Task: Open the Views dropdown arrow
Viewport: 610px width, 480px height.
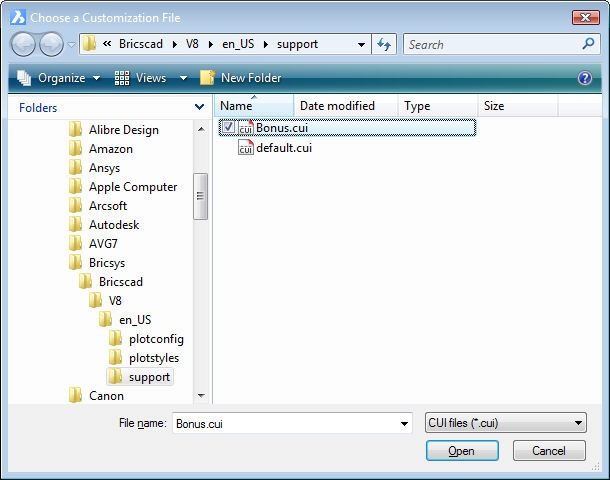Action: [183, 78]
